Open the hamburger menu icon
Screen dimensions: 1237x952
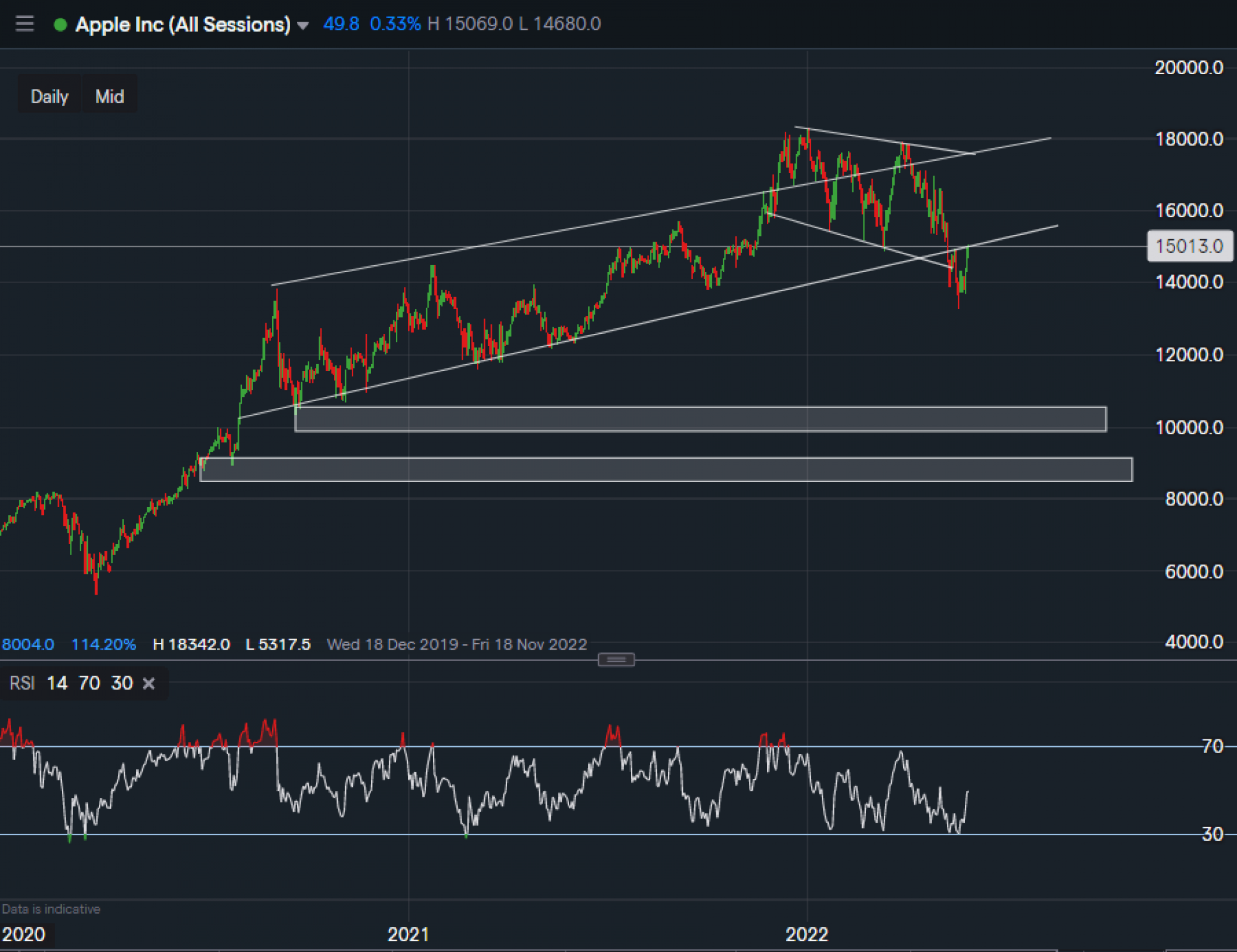click(x=25, y=24)
